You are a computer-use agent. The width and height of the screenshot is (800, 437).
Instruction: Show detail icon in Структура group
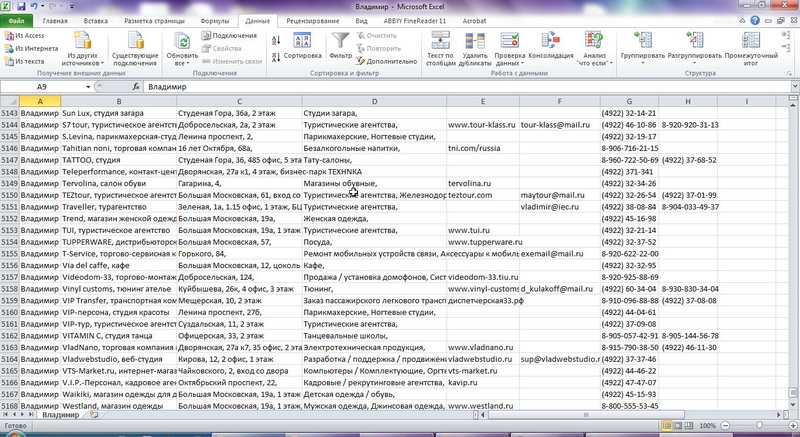click(x=786, y=35)
